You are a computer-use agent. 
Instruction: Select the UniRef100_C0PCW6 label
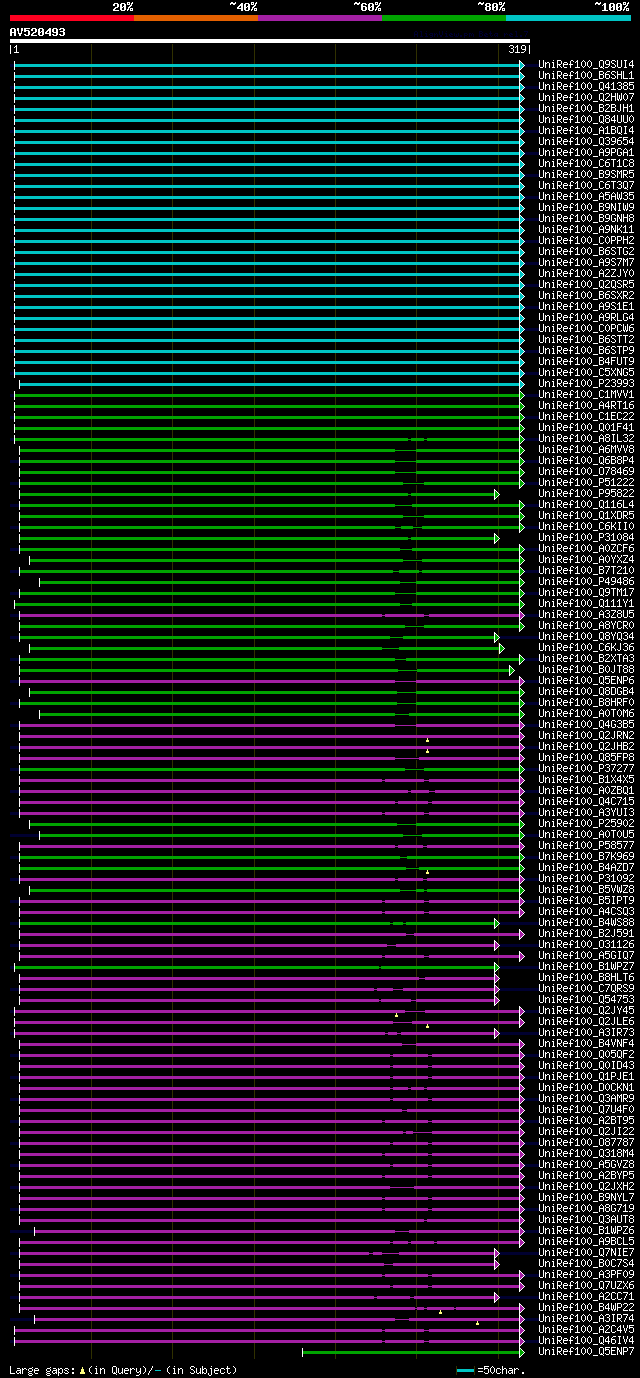pyautogui.click(x=586, y=329)
